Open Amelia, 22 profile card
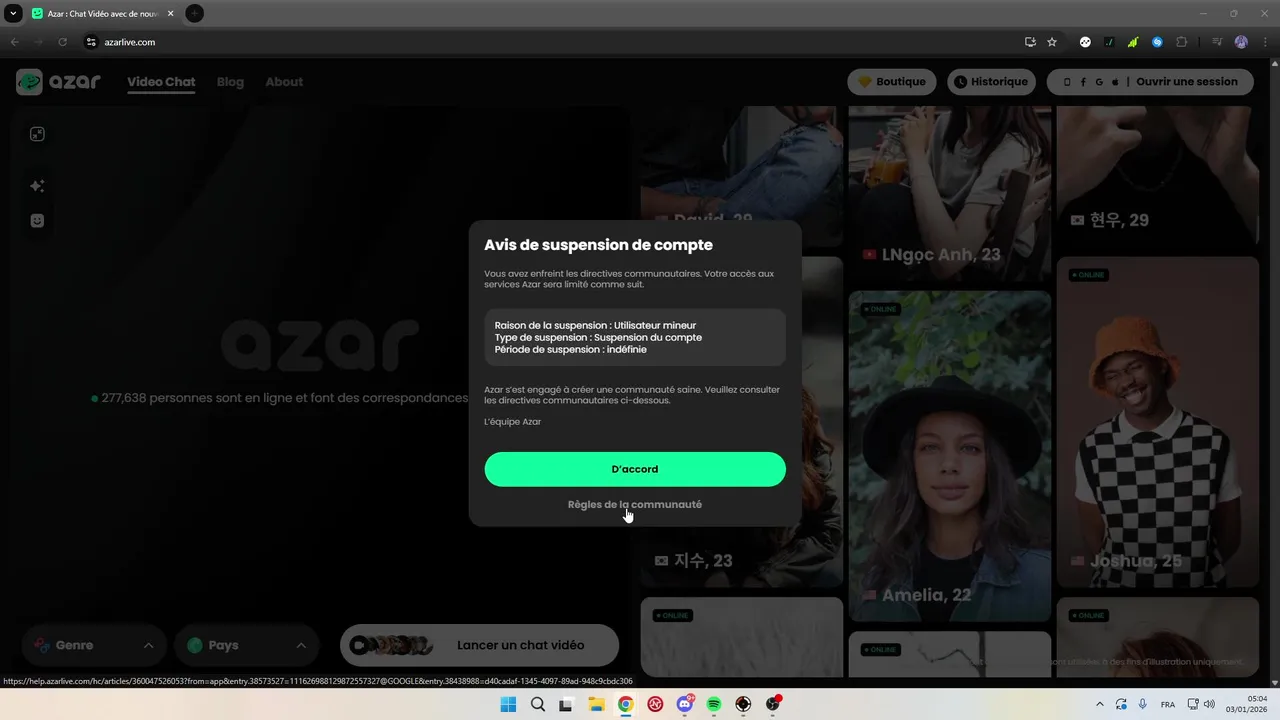 click(950, 456)
